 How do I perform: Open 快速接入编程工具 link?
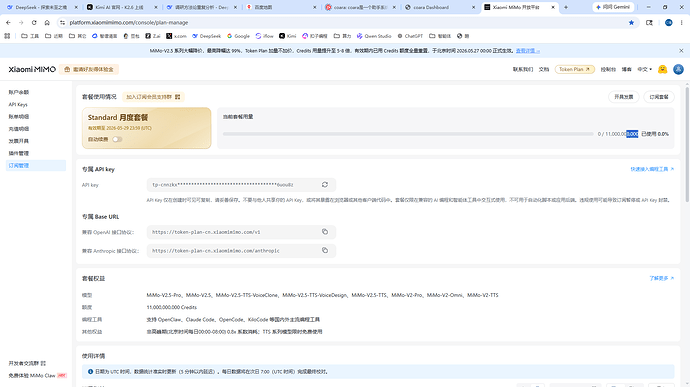(652, 169)
